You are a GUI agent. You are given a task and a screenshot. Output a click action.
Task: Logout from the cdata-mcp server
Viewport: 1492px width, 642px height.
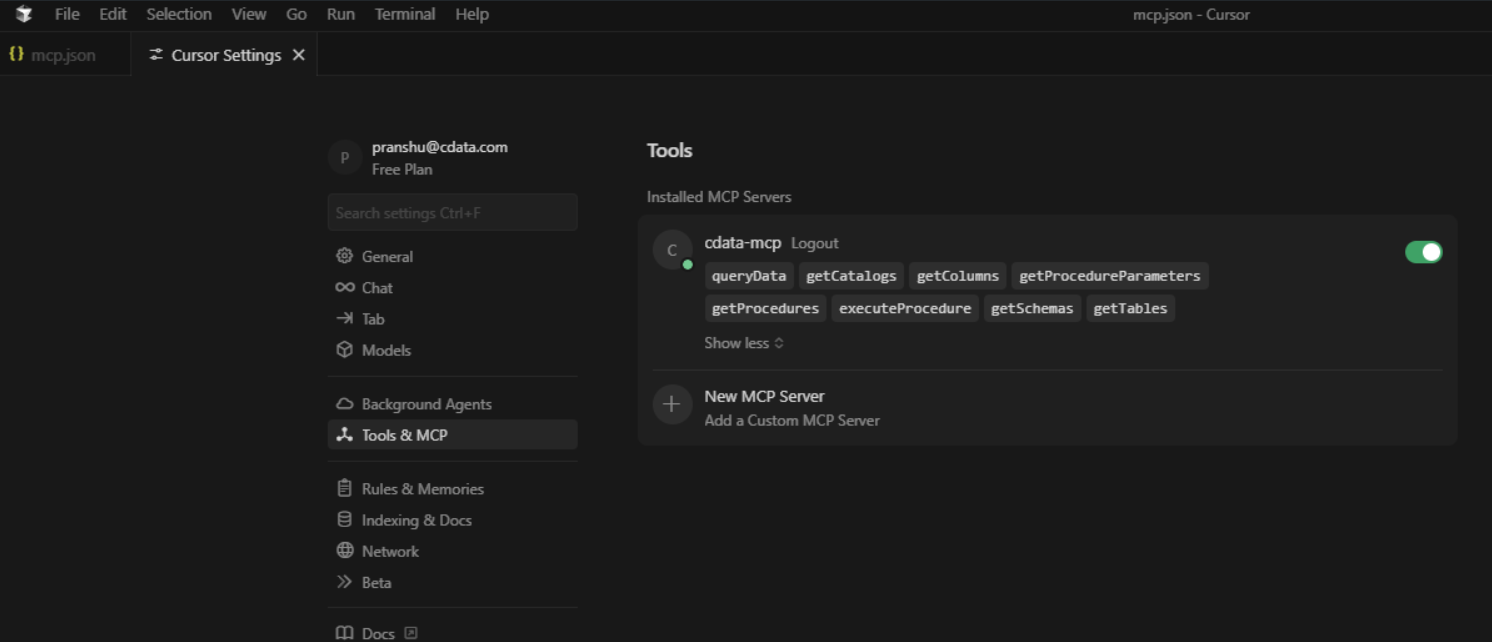[814, 243]
